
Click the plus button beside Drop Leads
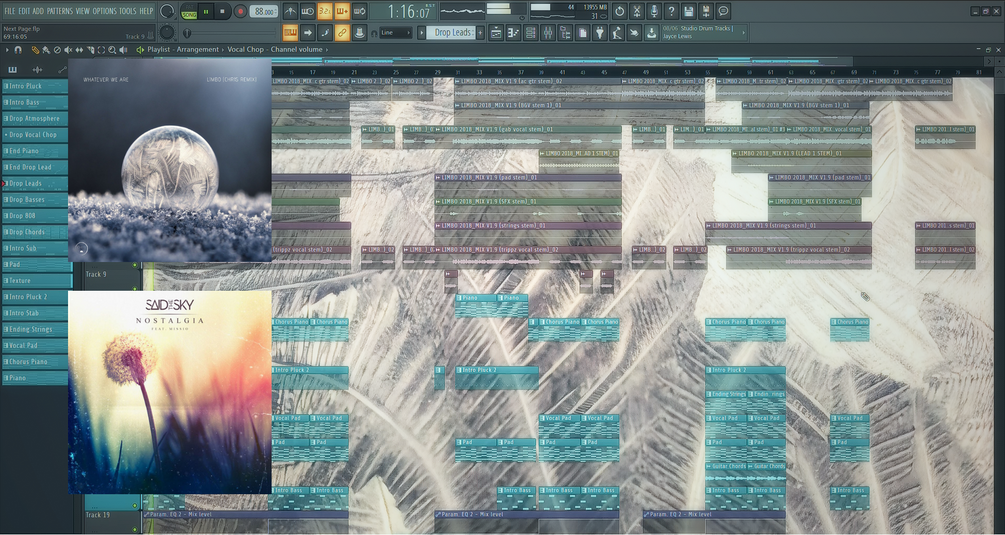point(480,33)
